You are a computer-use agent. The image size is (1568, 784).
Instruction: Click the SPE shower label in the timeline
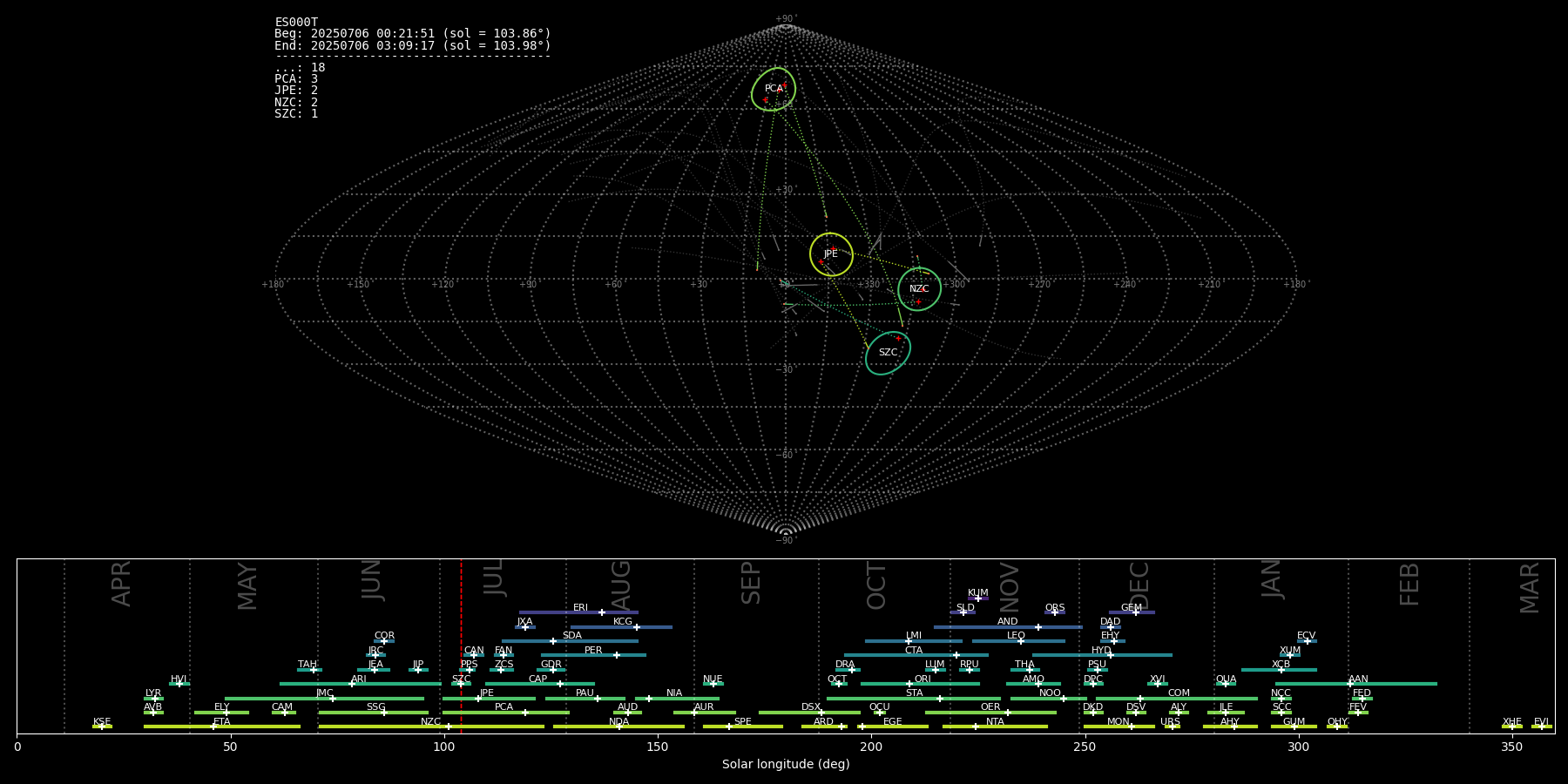click(742, 721)
